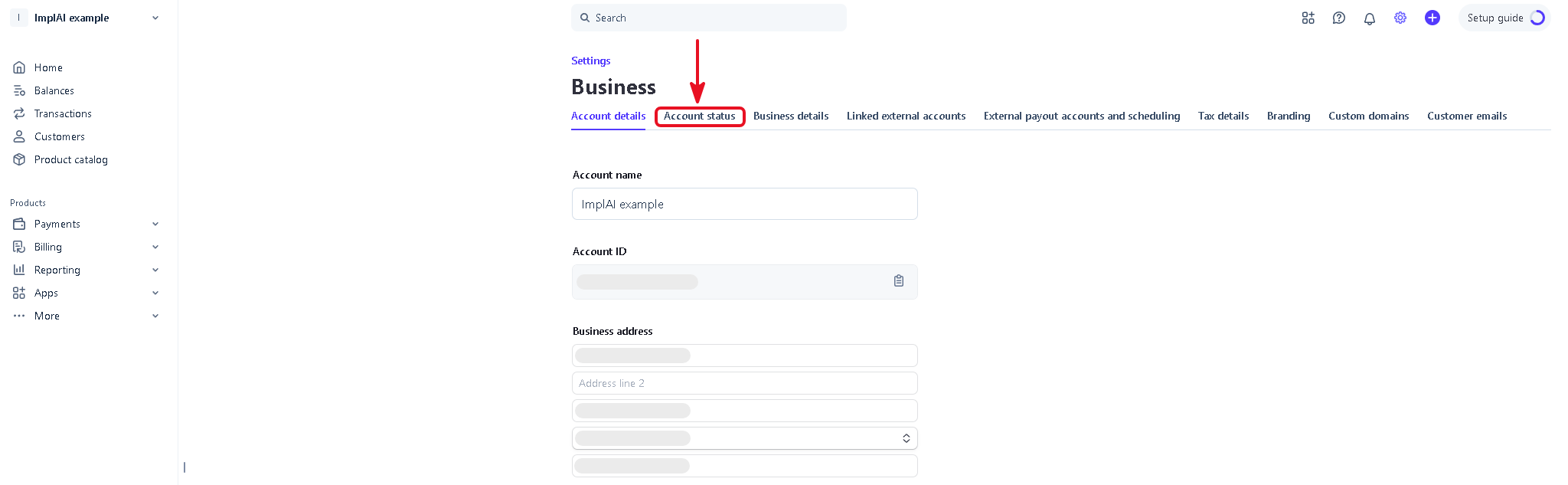Viewport: 1568px width, 485px height.
Task: Click the Account name input field
Action: 745,204
